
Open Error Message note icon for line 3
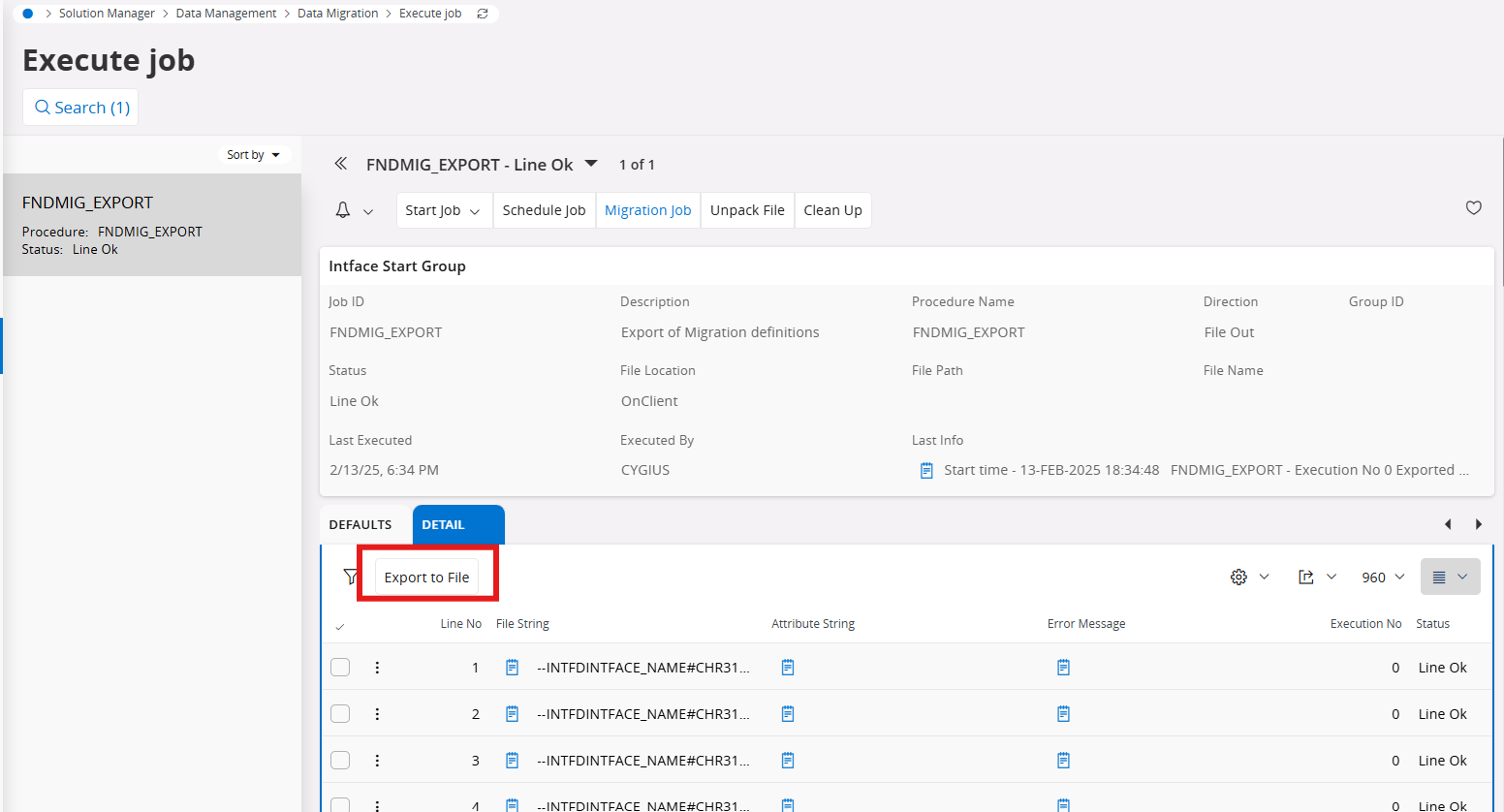[1063, 760]
